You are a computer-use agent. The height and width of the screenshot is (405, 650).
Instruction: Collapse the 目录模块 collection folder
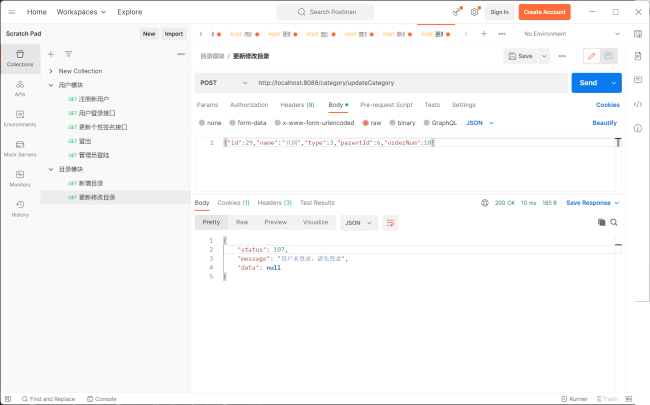tap(51, 169)
